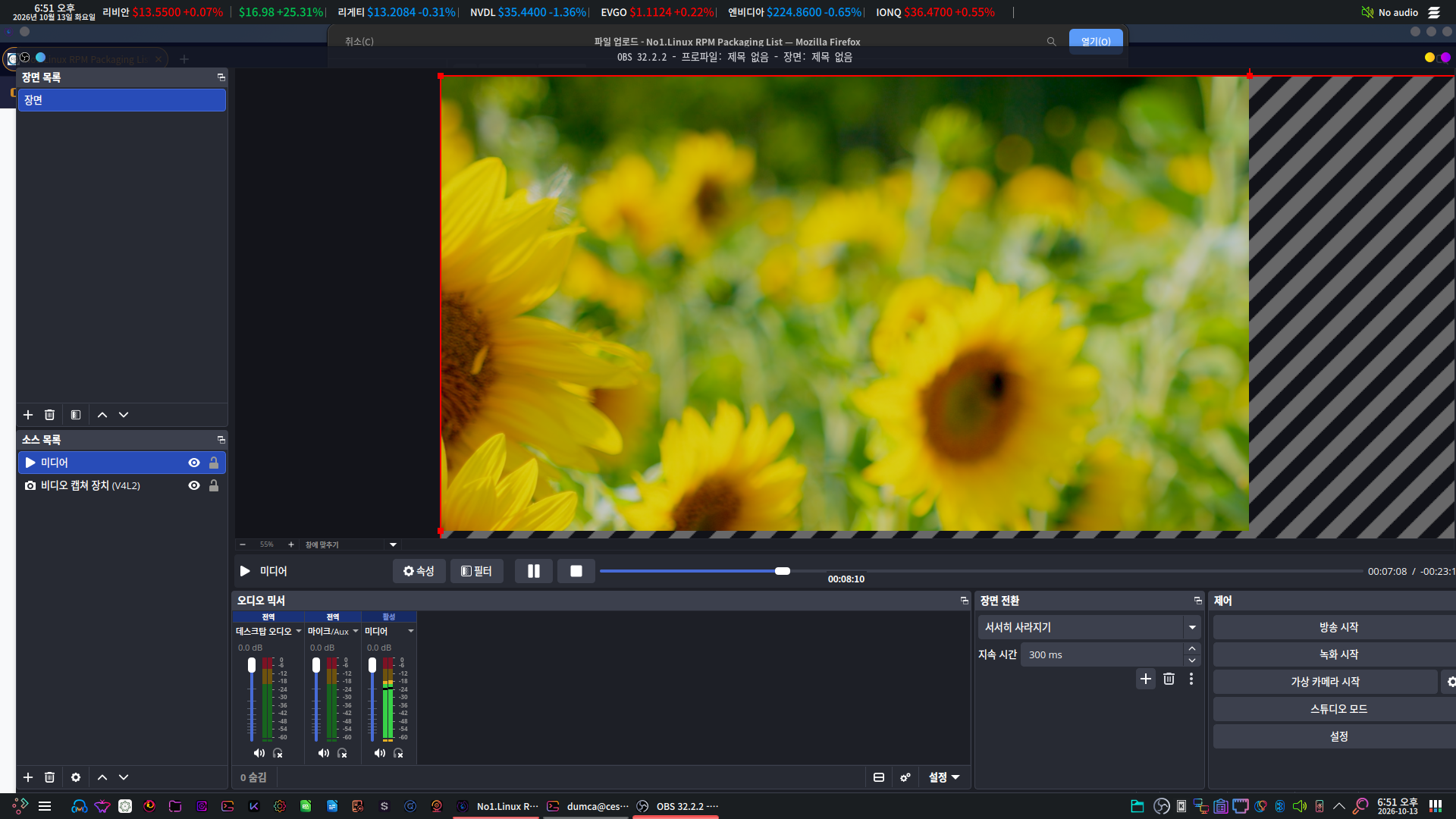Open the mixer 설정 dropdown menu
The image size is (1456, 819).
click(x=945, y=777)
